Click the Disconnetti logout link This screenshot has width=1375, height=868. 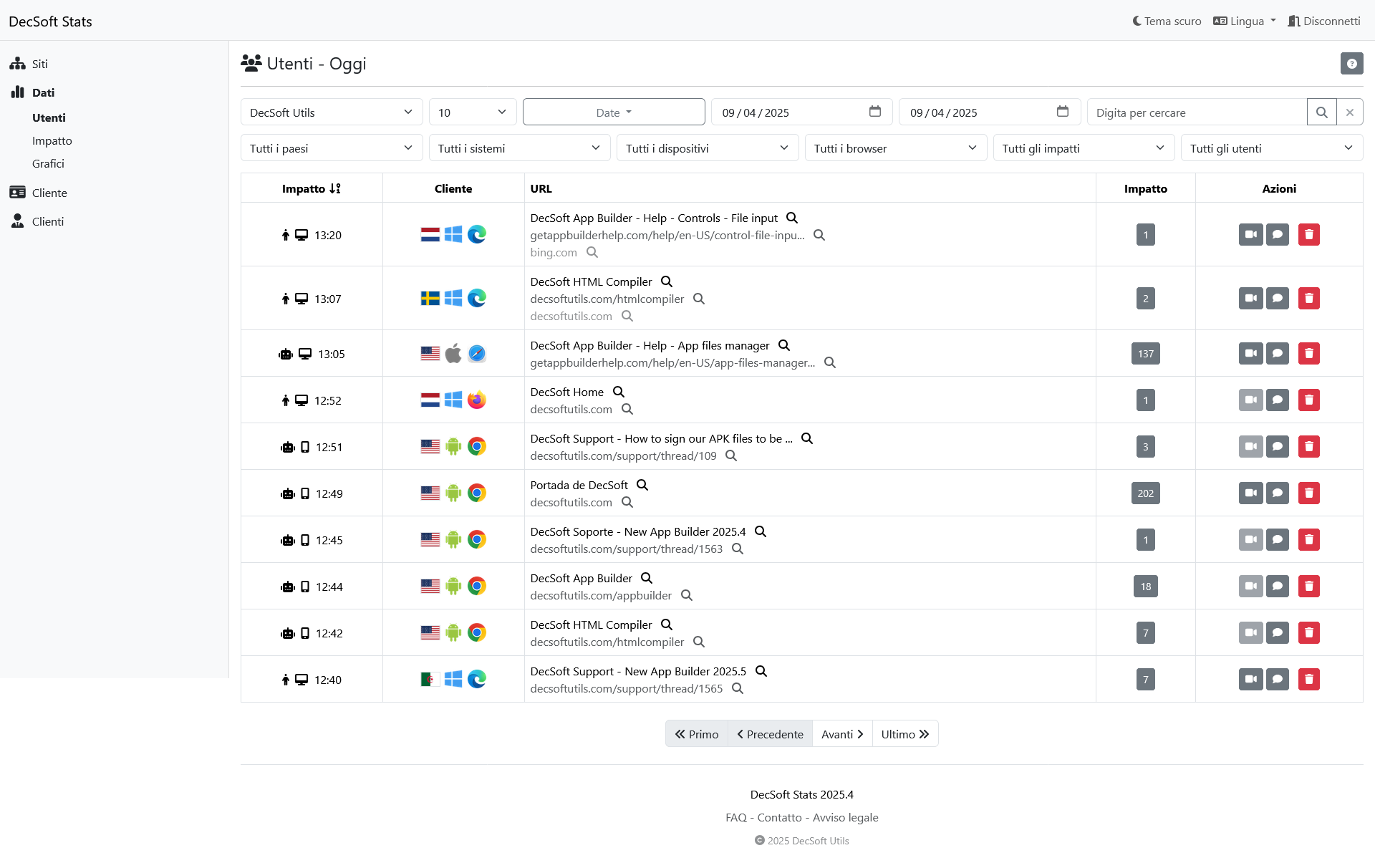1323,21
